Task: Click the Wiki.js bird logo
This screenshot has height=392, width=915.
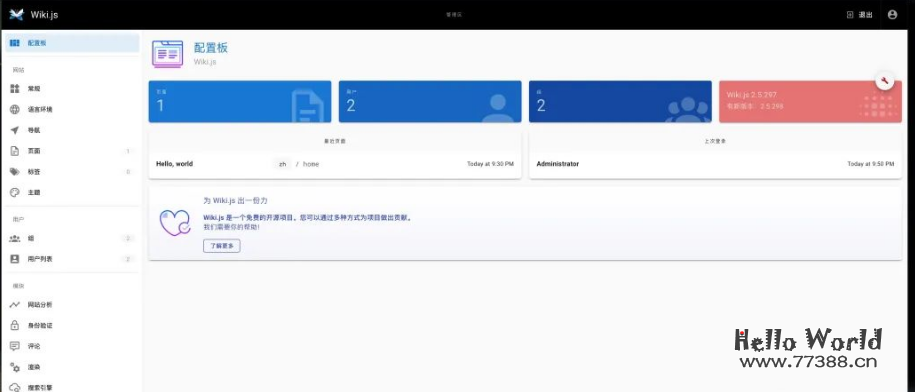Action: [x=16, y=15]
